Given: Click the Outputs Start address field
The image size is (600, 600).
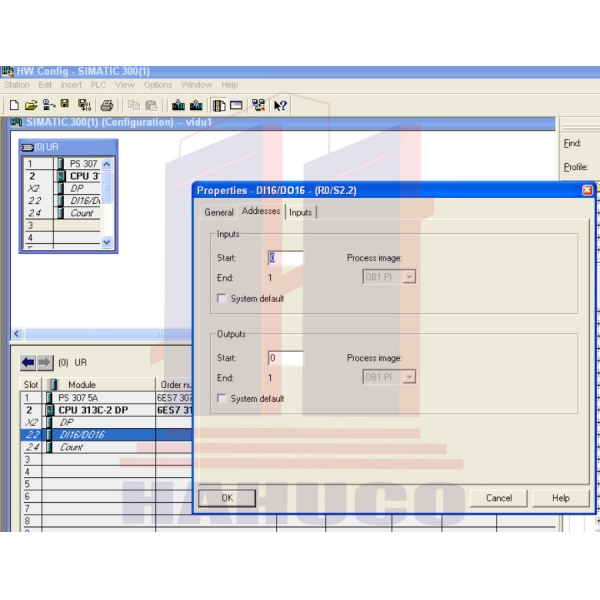Looking at the screenshot, I should point(285,358).
